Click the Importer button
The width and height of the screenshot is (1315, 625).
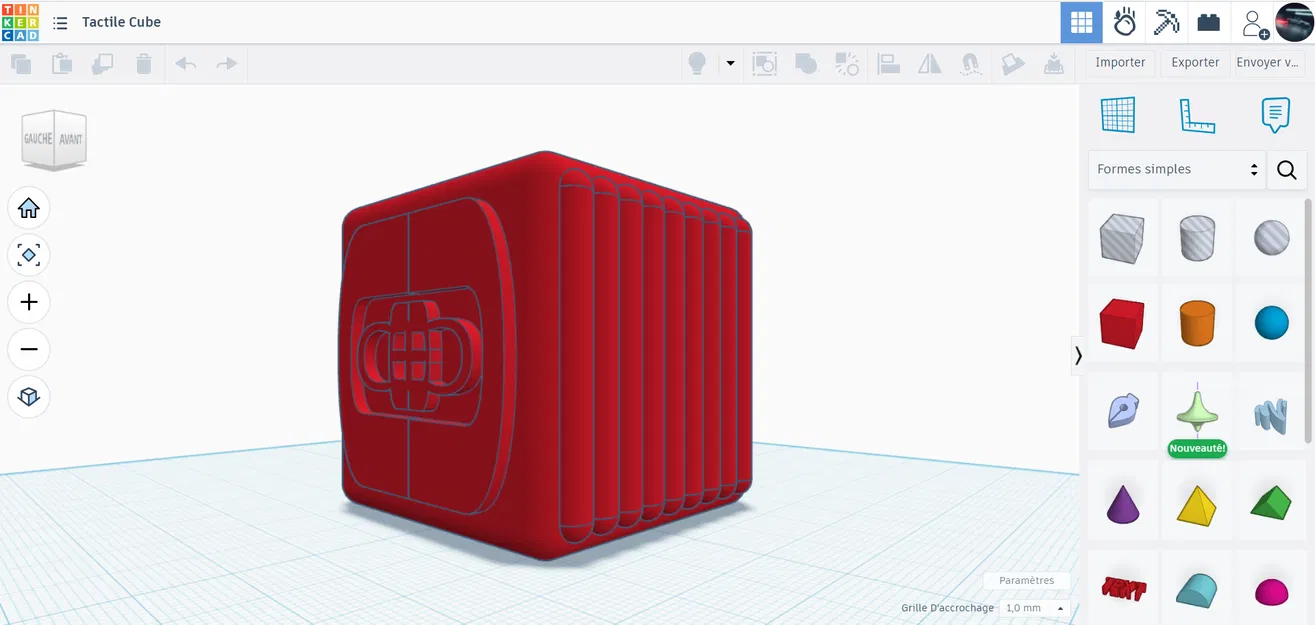(x=1119, y=62)
